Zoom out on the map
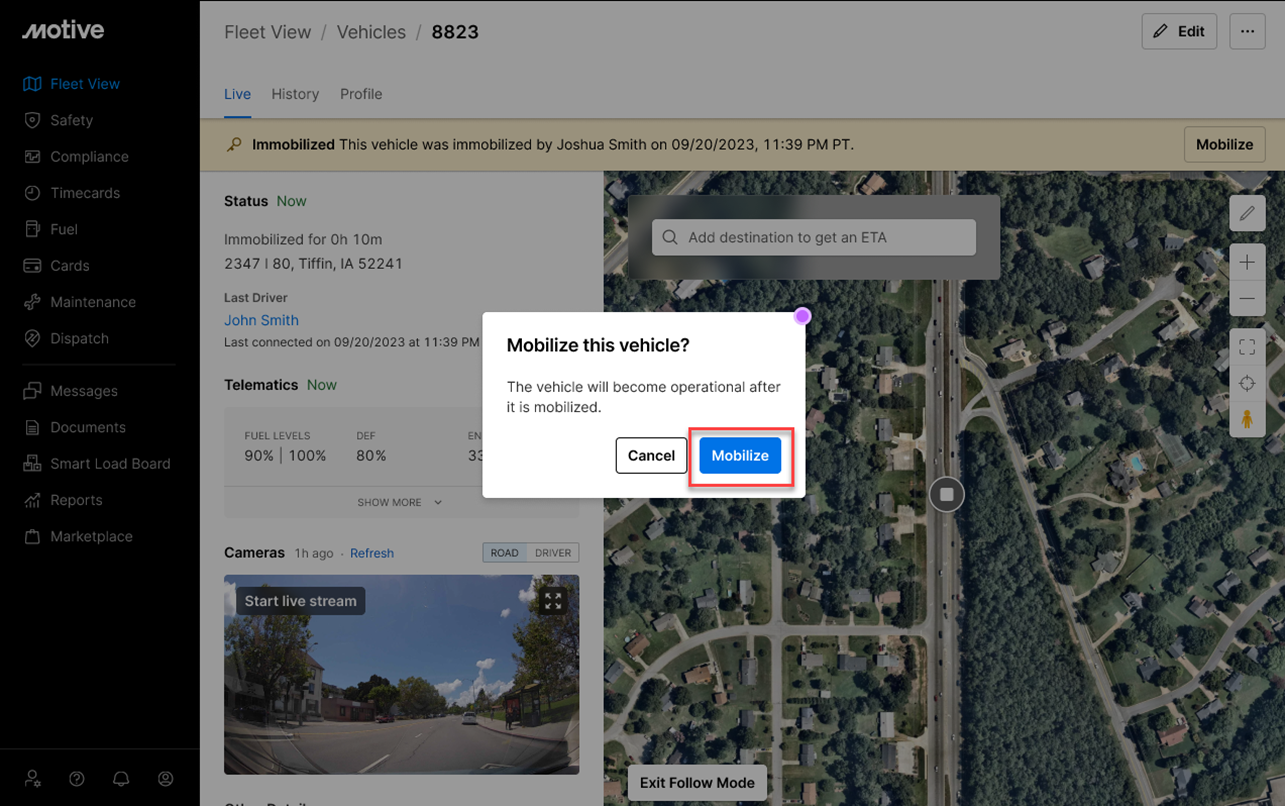This screenshot has height=806, width=1286. click(x=1247, y=298)
